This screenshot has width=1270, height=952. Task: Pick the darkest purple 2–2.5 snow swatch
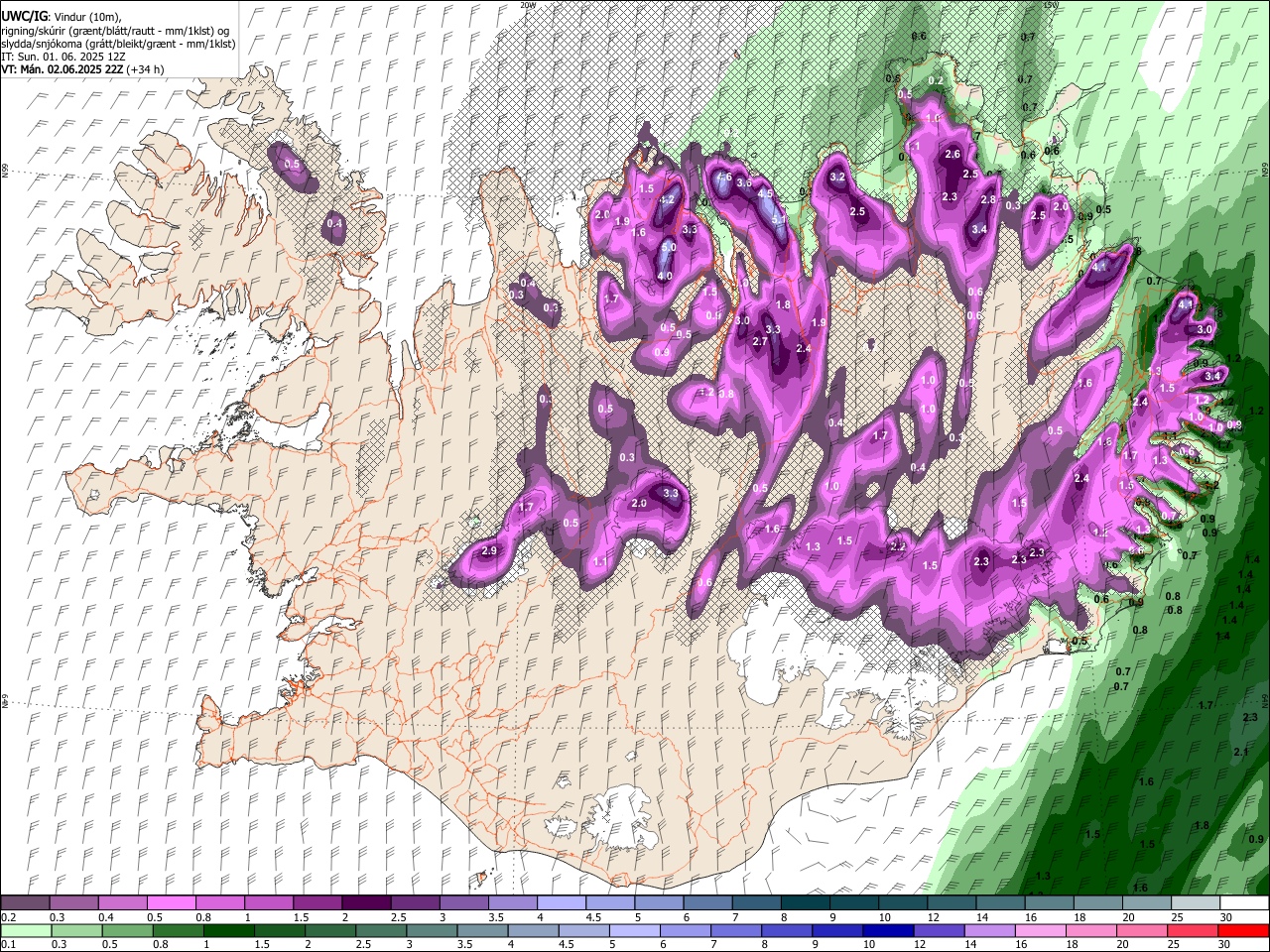tap(366, 903)
